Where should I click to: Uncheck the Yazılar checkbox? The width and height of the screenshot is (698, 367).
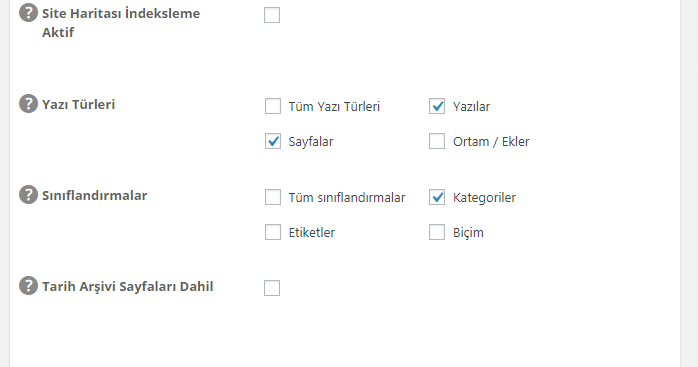pos(437,106)
